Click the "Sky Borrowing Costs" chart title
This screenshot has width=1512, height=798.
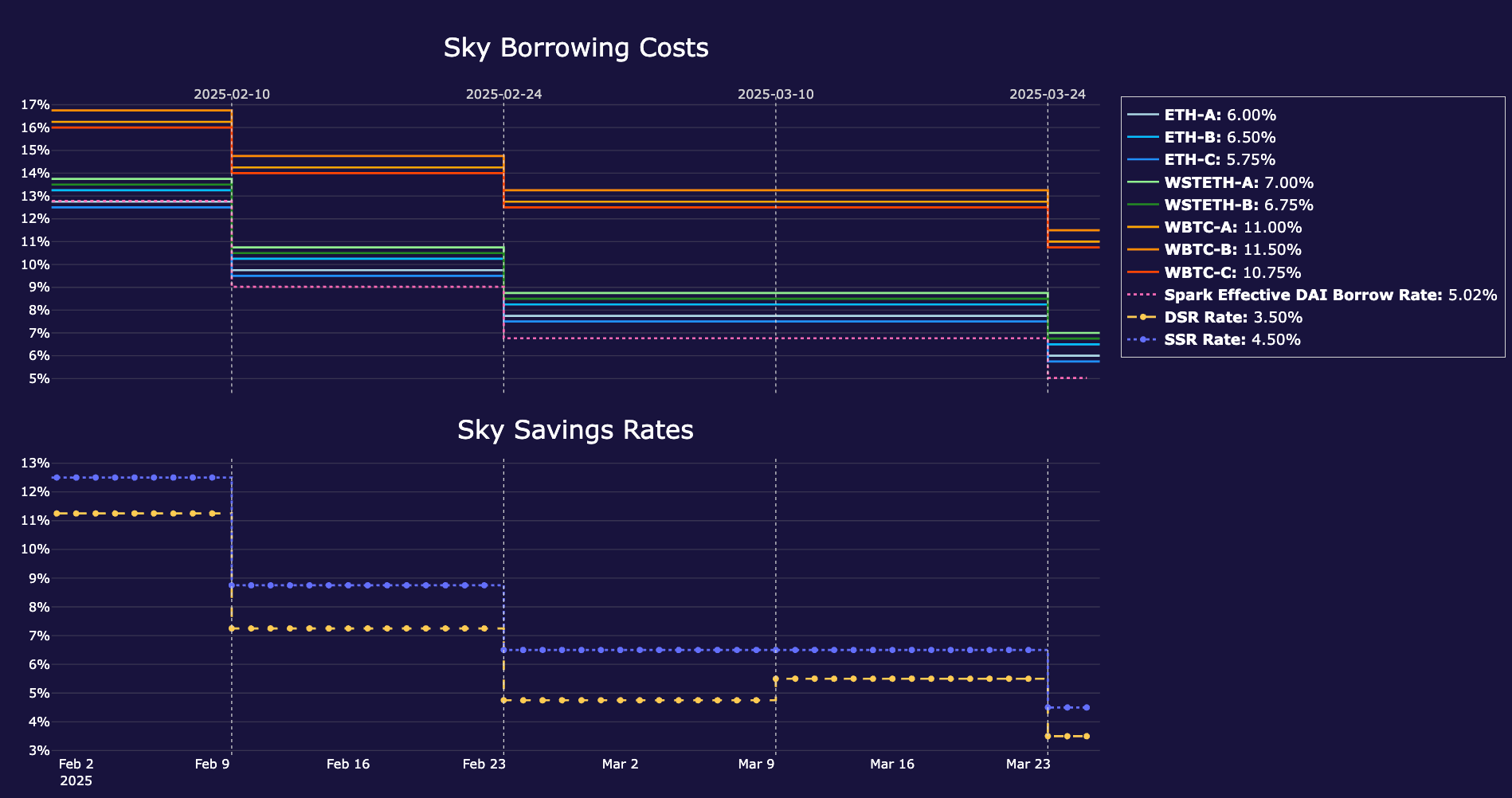pos(576,48)
